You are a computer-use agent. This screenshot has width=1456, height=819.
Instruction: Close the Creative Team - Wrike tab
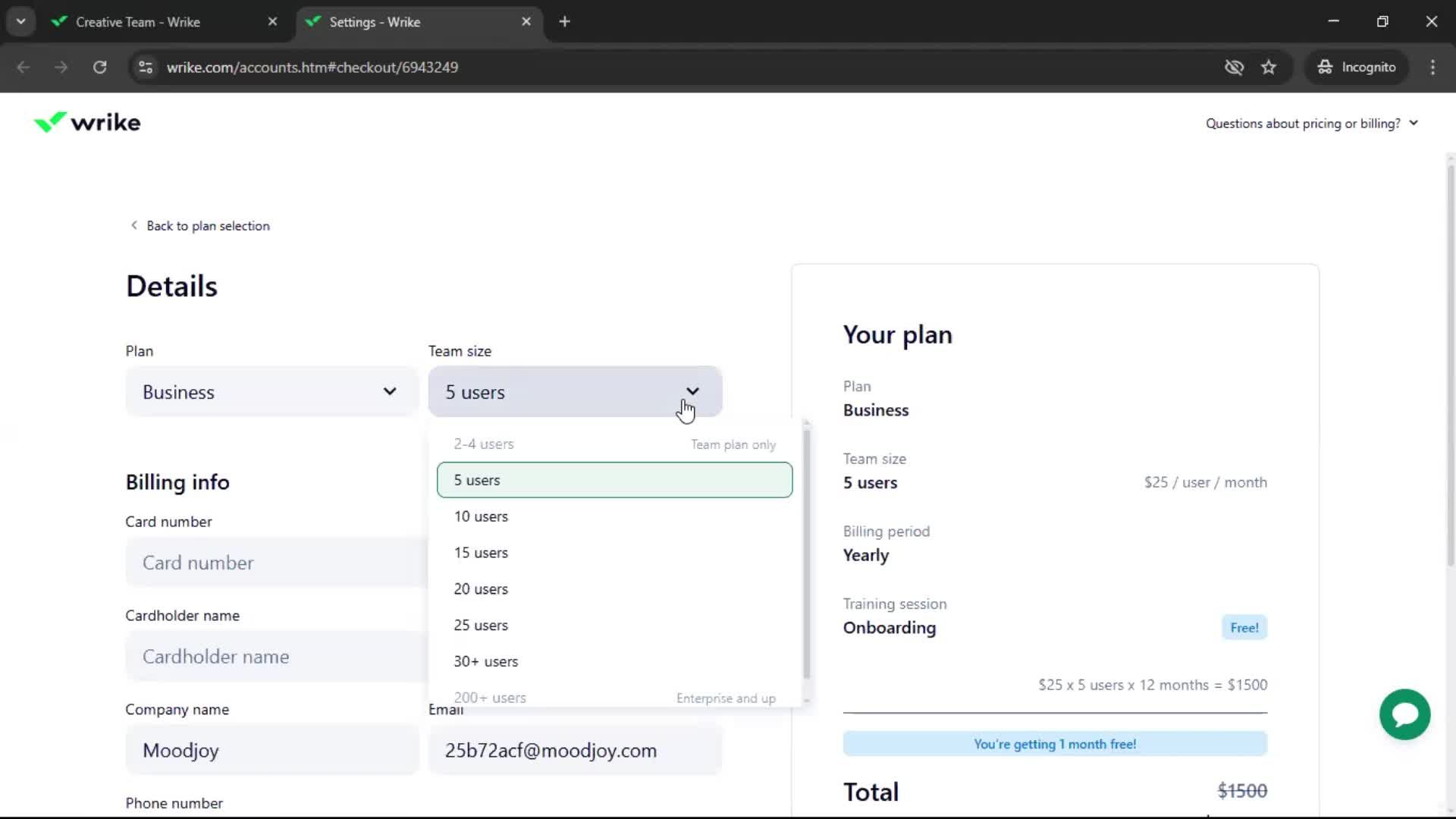coord(272,22)
